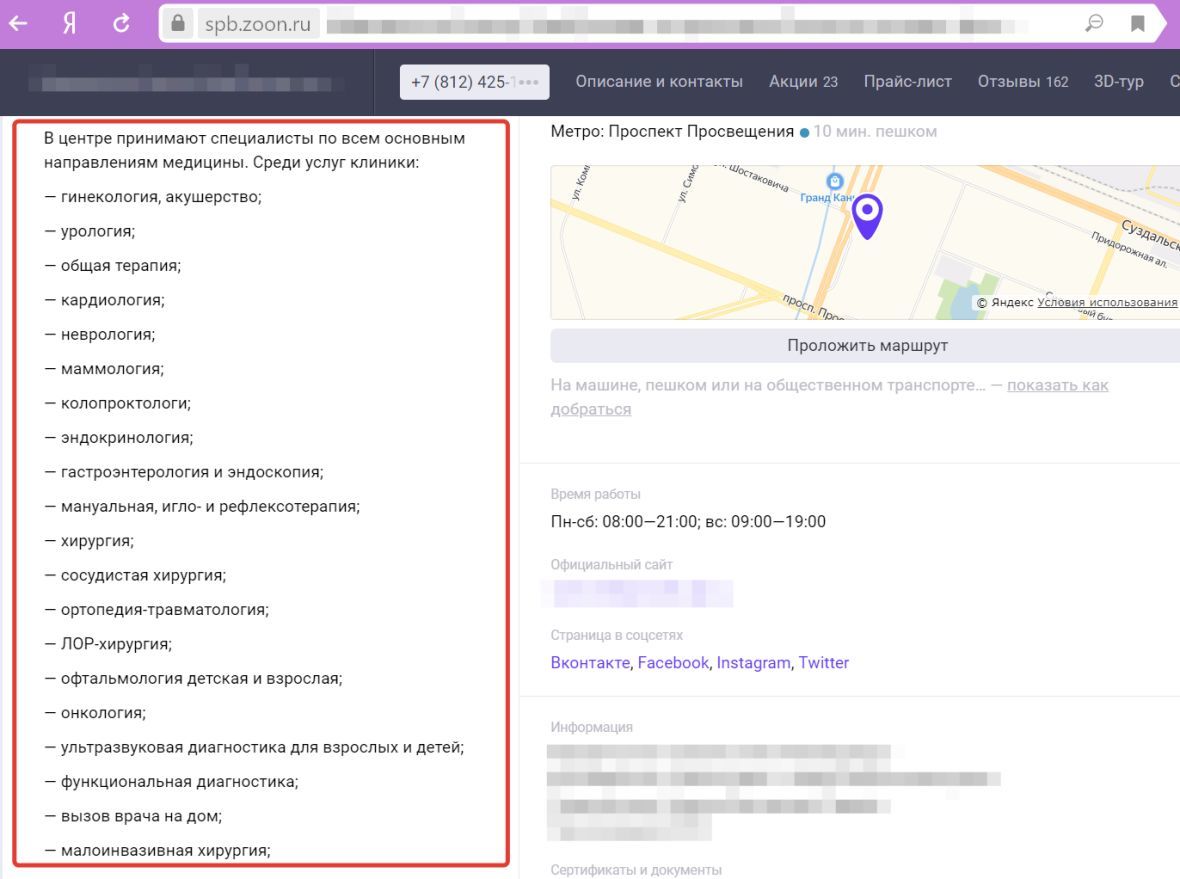Bookmark this page with the bookmark icon

[x=1138, y=24]
